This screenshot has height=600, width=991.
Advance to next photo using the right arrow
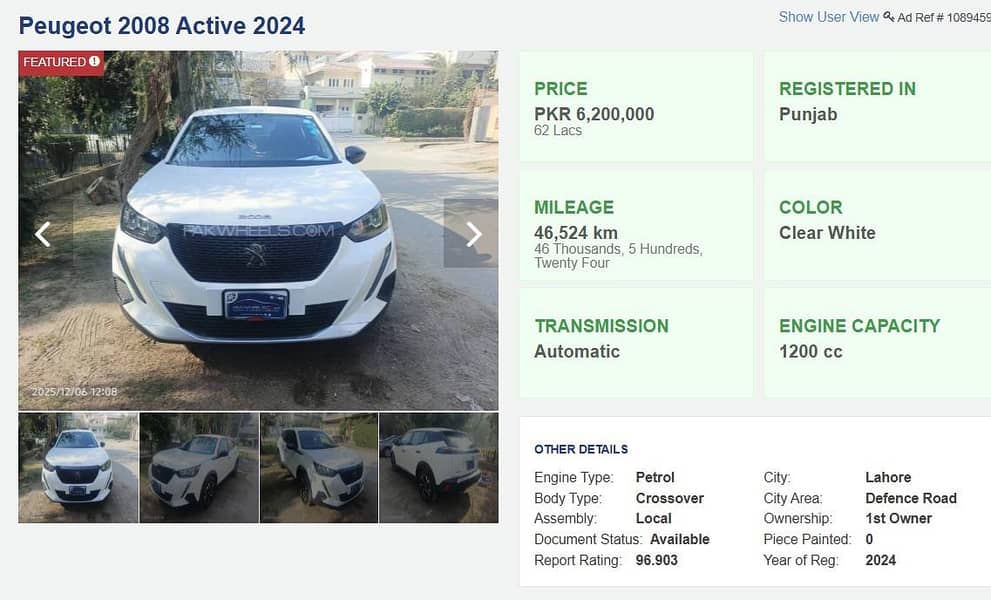tap(472, 233)
